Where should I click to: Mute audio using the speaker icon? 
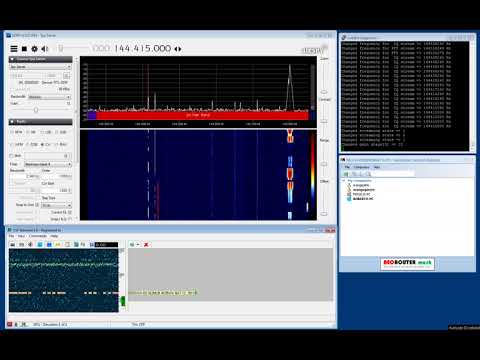45,49
